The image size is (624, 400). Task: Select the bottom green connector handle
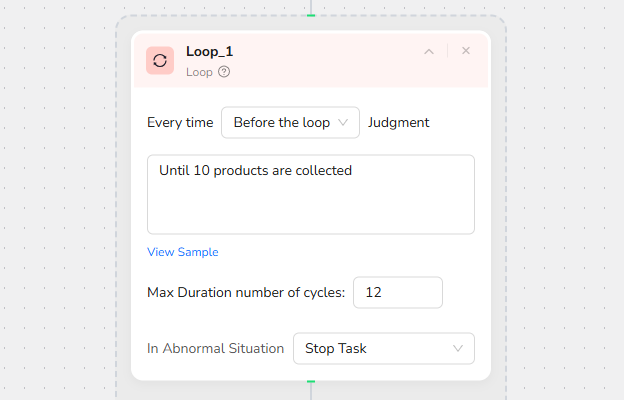311,381
